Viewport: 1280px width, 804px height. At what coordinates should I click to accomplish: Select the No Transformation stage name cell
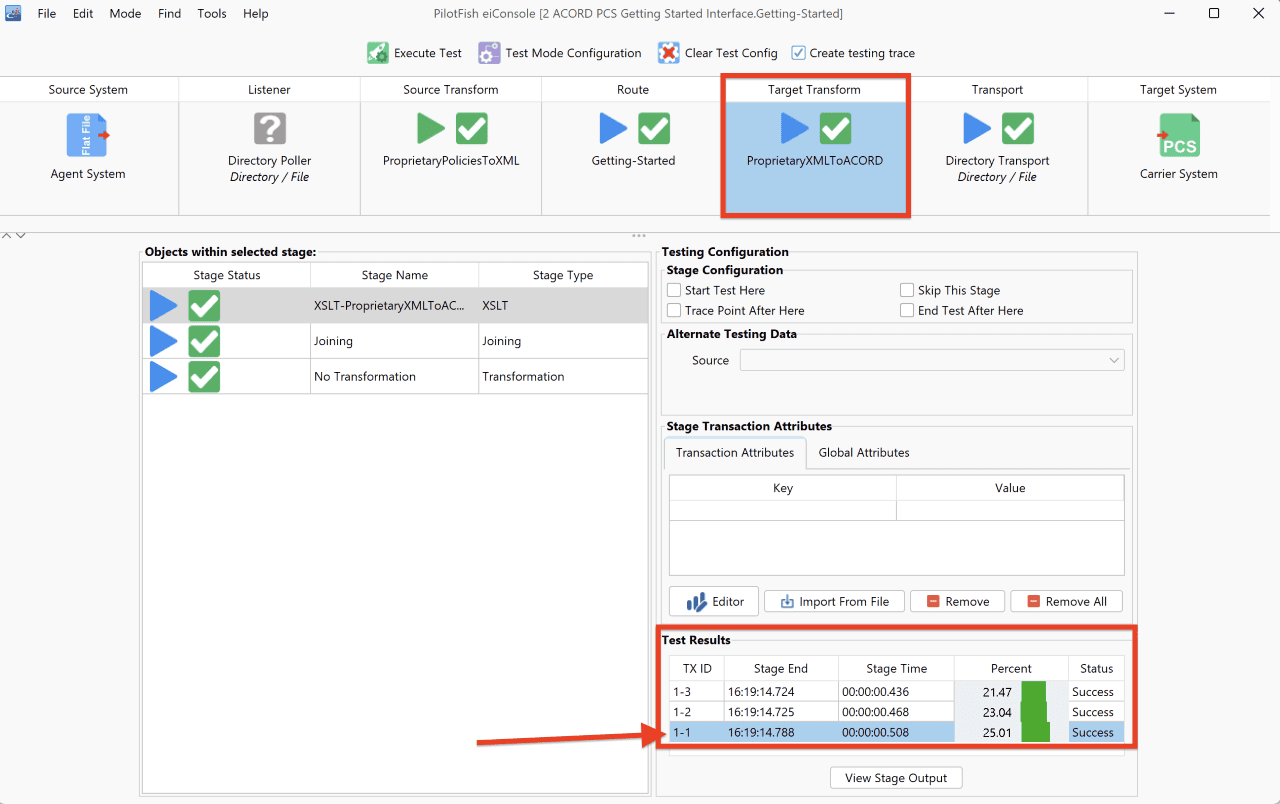395,377
